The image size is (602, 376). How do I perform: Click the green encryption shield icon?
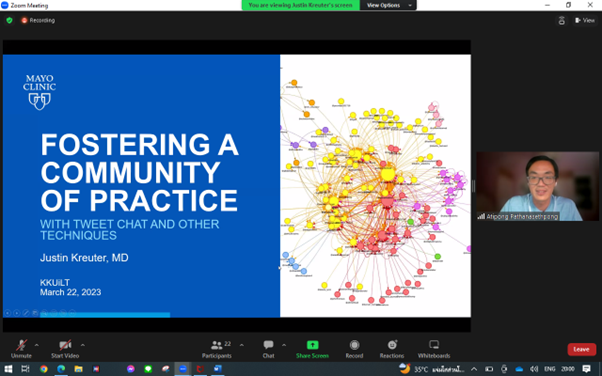point(10,20)
